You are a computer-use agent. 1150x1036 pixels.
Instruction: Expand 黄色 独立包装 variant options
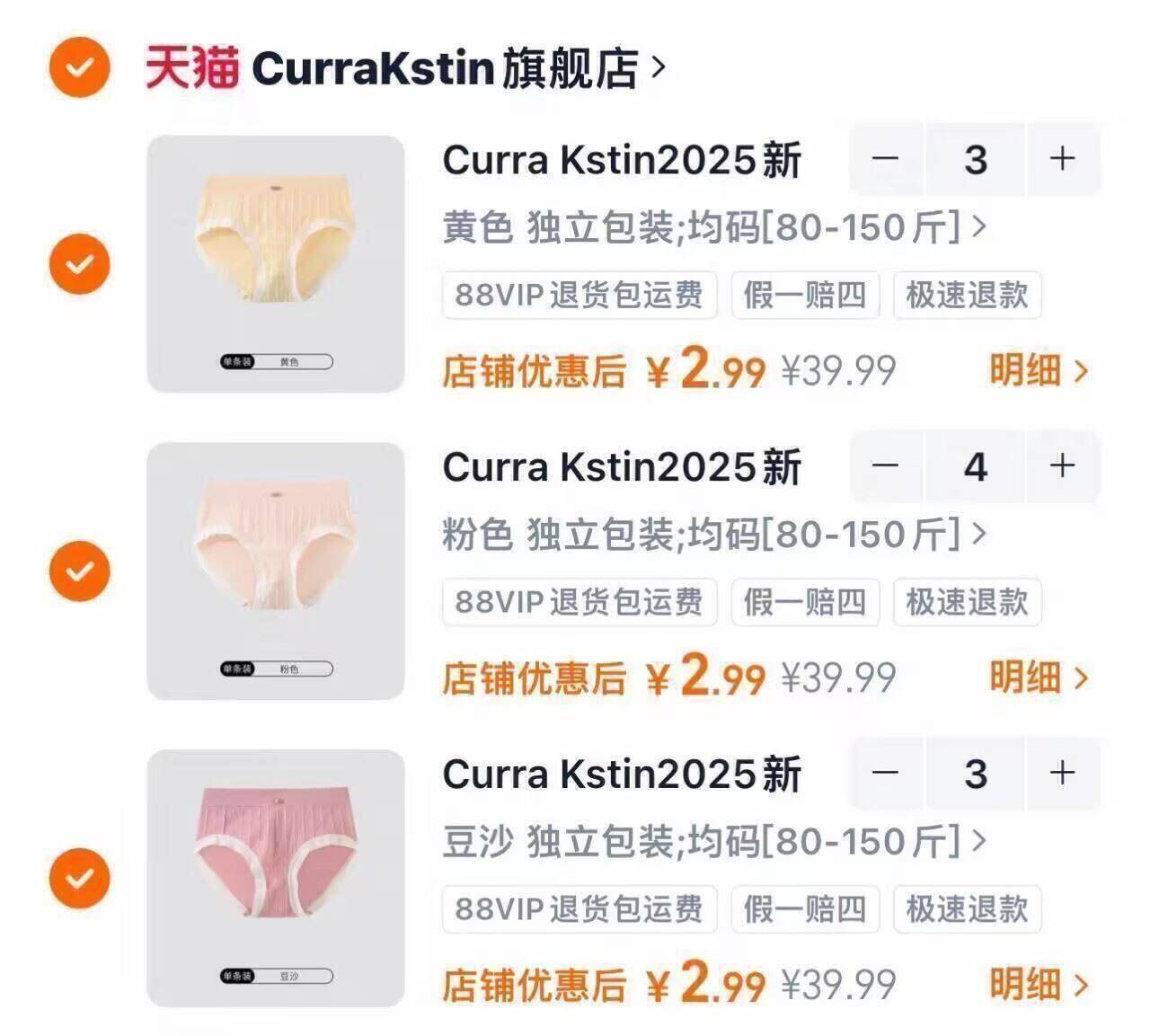click(x=714, y=227)
